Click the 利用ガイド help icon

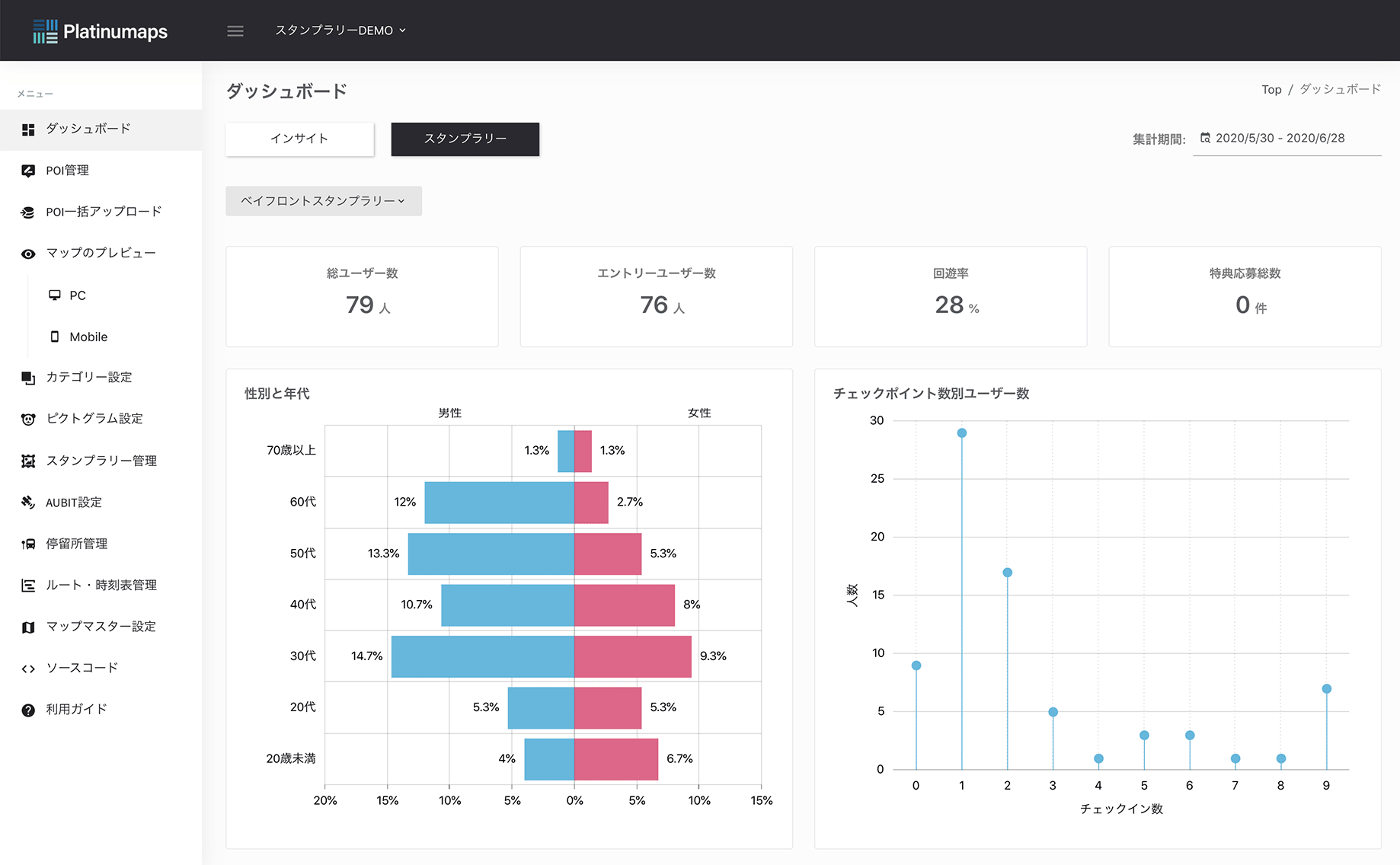pyautogui.click(x=28, y=710)
